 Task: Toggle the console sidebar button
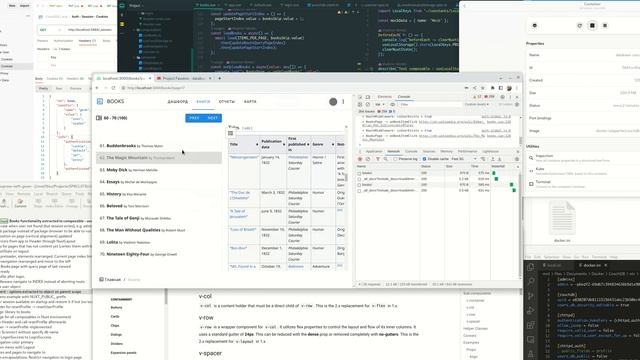[360, 104]
